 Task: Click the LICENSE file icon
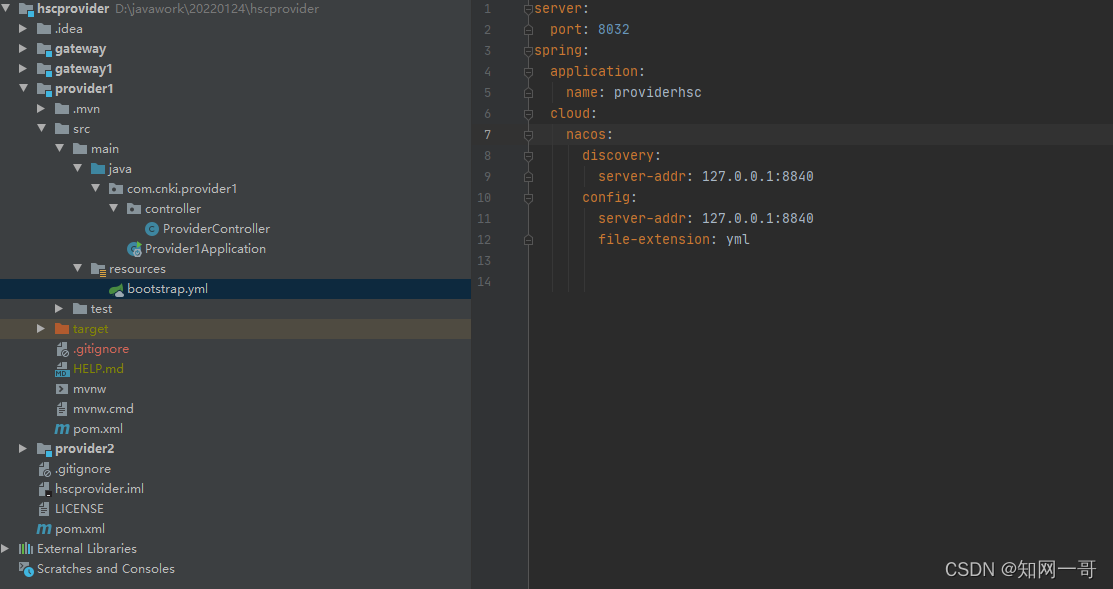tap(44, 509)
